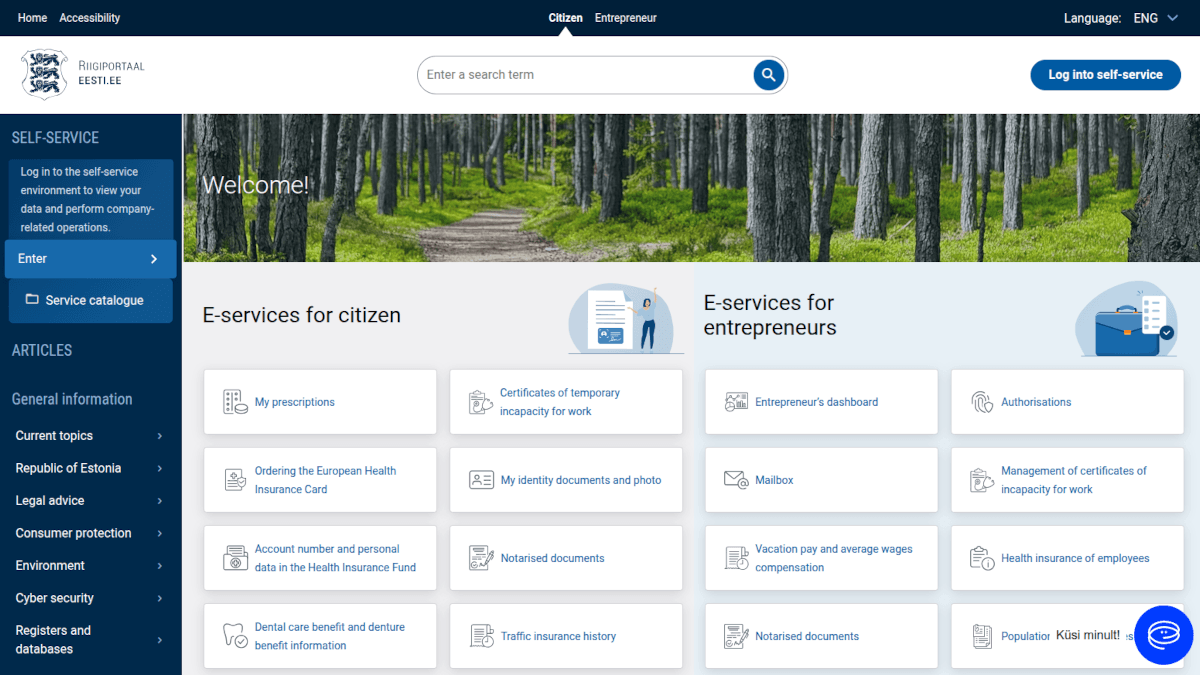Image resolution: width=1200 pixels, height=675 pixels.
Task: Click the employee health insurance icon
Action: click(982, 558)
